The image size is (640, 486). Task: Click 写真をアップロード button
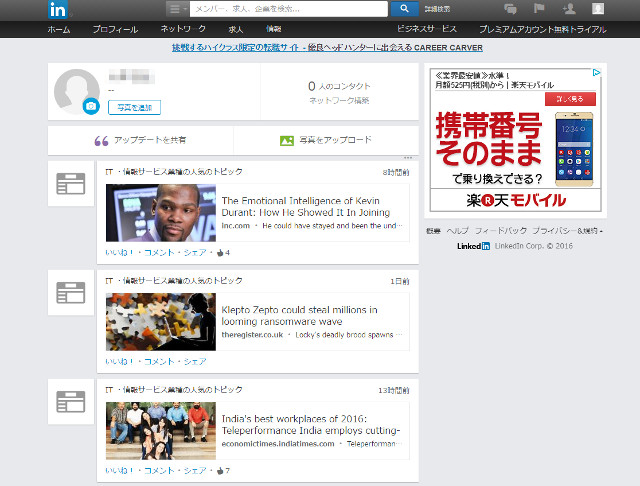coord(326,140)
